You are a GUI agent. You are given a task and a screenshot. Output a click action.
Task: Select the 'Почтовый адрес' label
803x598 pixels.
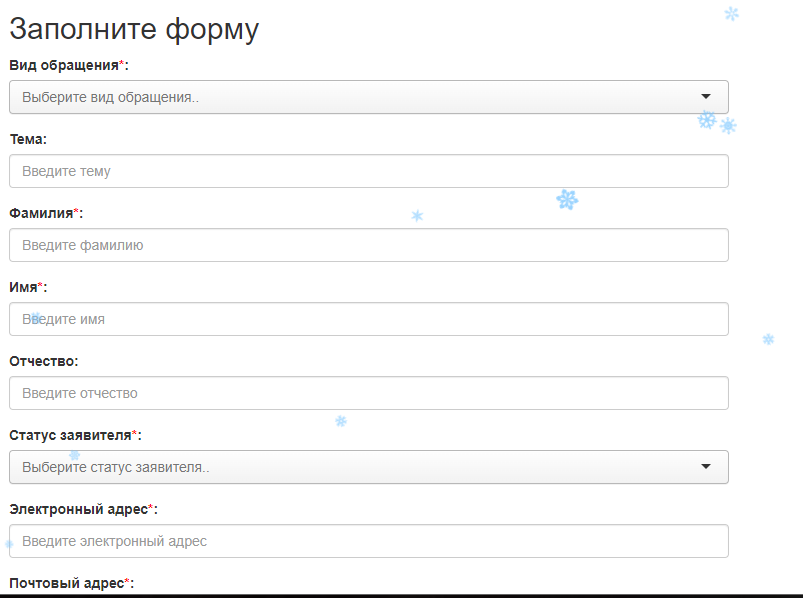click(x=67, y=583)
